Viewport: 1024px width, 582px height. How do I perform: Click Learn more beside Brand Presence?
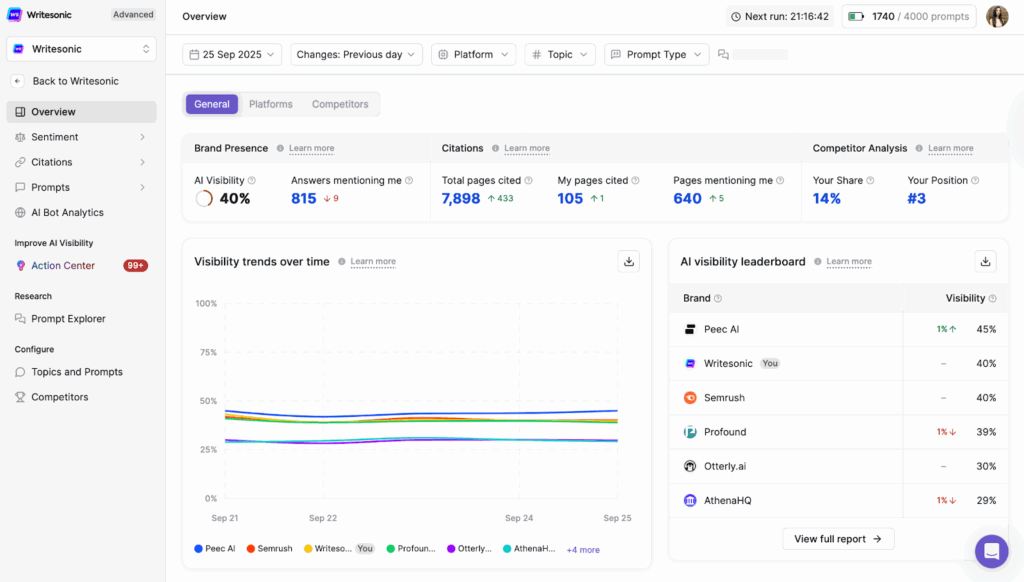point(311,148)
